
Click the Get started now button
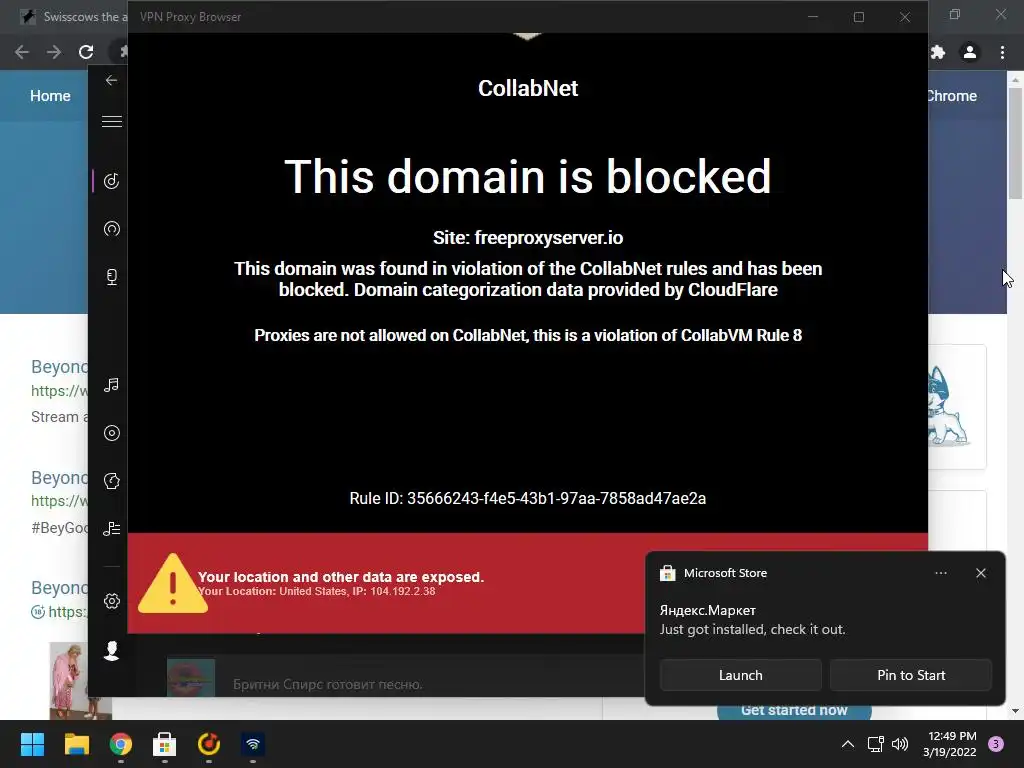pyautogui.click(x=794, y=711)
